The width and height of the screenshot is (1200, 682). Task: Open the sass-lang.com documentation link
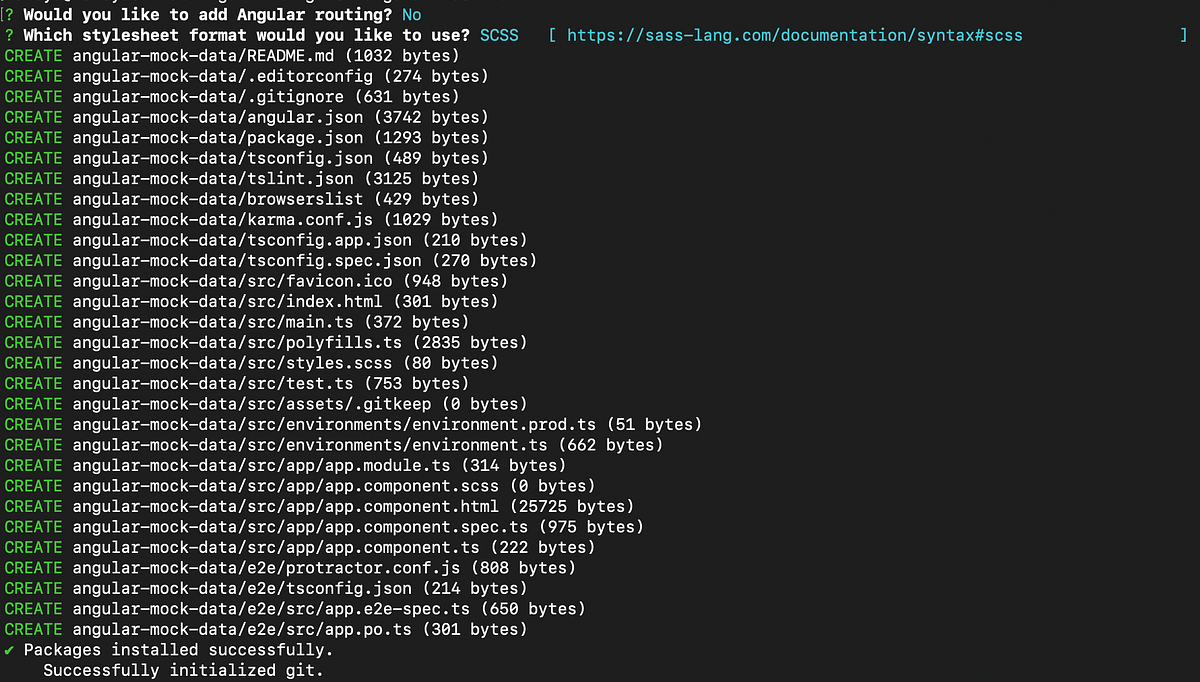coord(795,35)
